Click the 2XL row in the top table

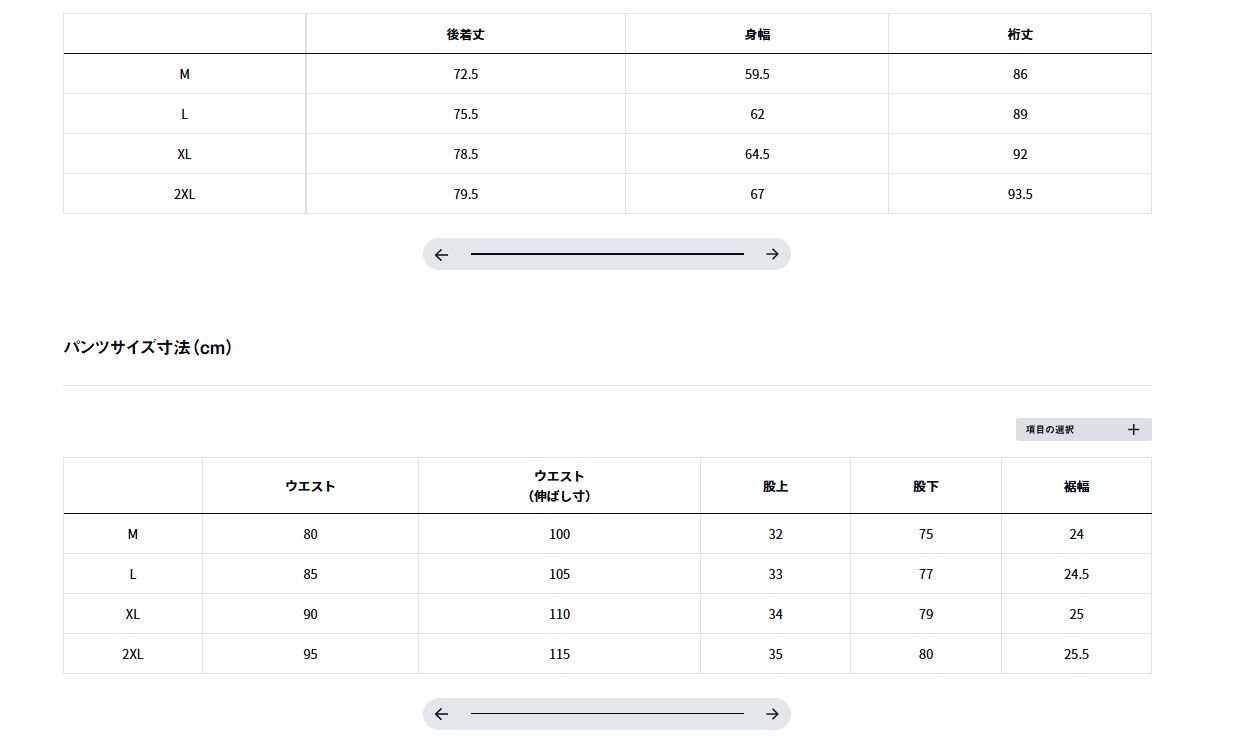(x=607, y=194)
